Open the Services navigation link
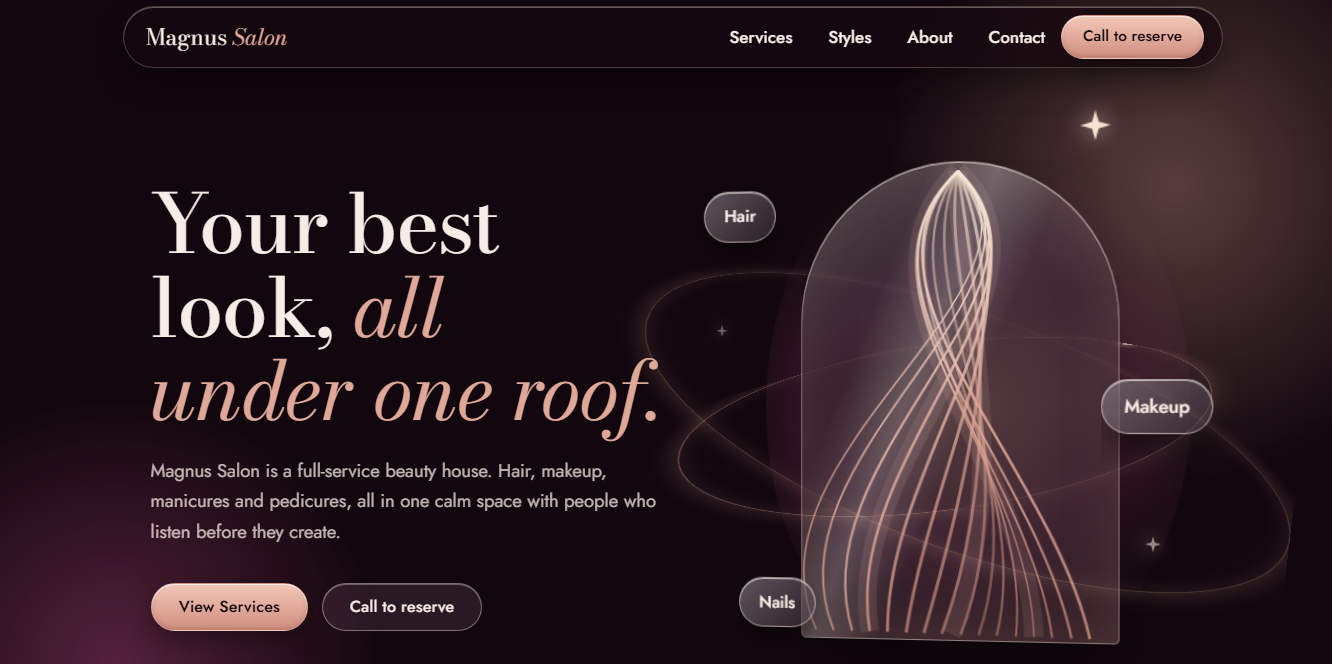Image resolution: width=1332 pixels, height=664 pixels. [x=761, y=38]
